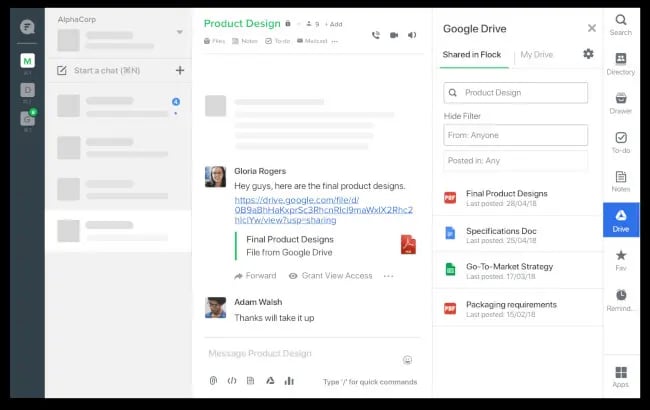Image resolution: width=650 pixels, height=410 pixels.
Task: Insert a code snippet in message toolbar
Action: point(232,380)
